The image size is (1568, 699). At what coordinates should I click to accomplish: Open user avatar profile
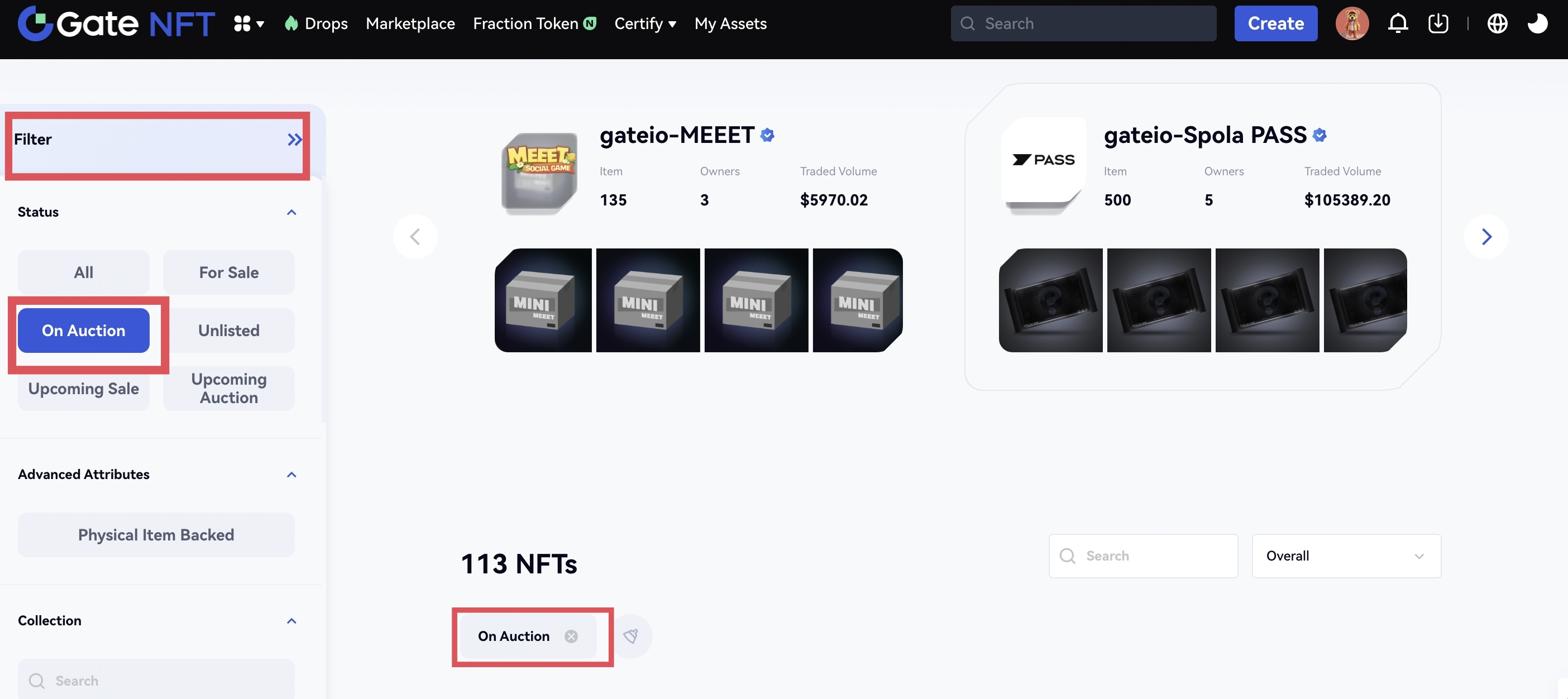(1352, 23)
